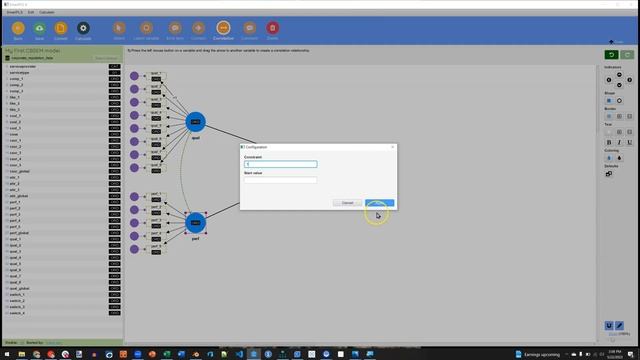Open File Explorer from the taskbar
This screenshot has height=360, width=640.
click(22, 354)
